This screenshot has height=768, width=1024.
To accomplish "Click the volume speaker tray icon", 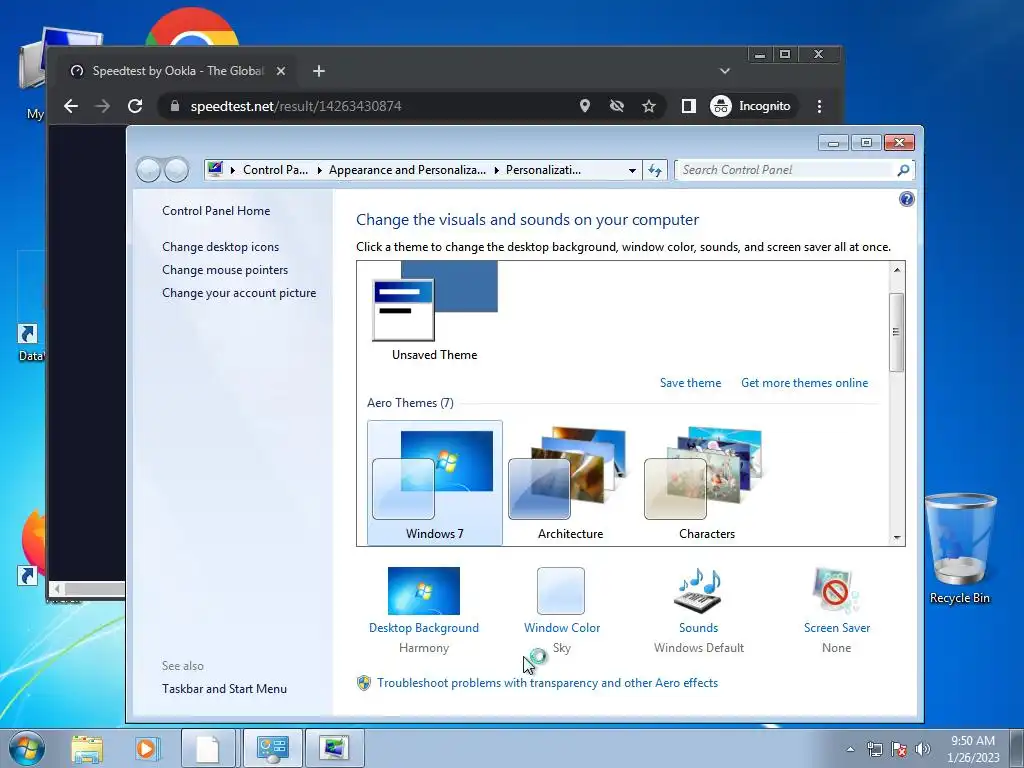I will coord(922,748).
